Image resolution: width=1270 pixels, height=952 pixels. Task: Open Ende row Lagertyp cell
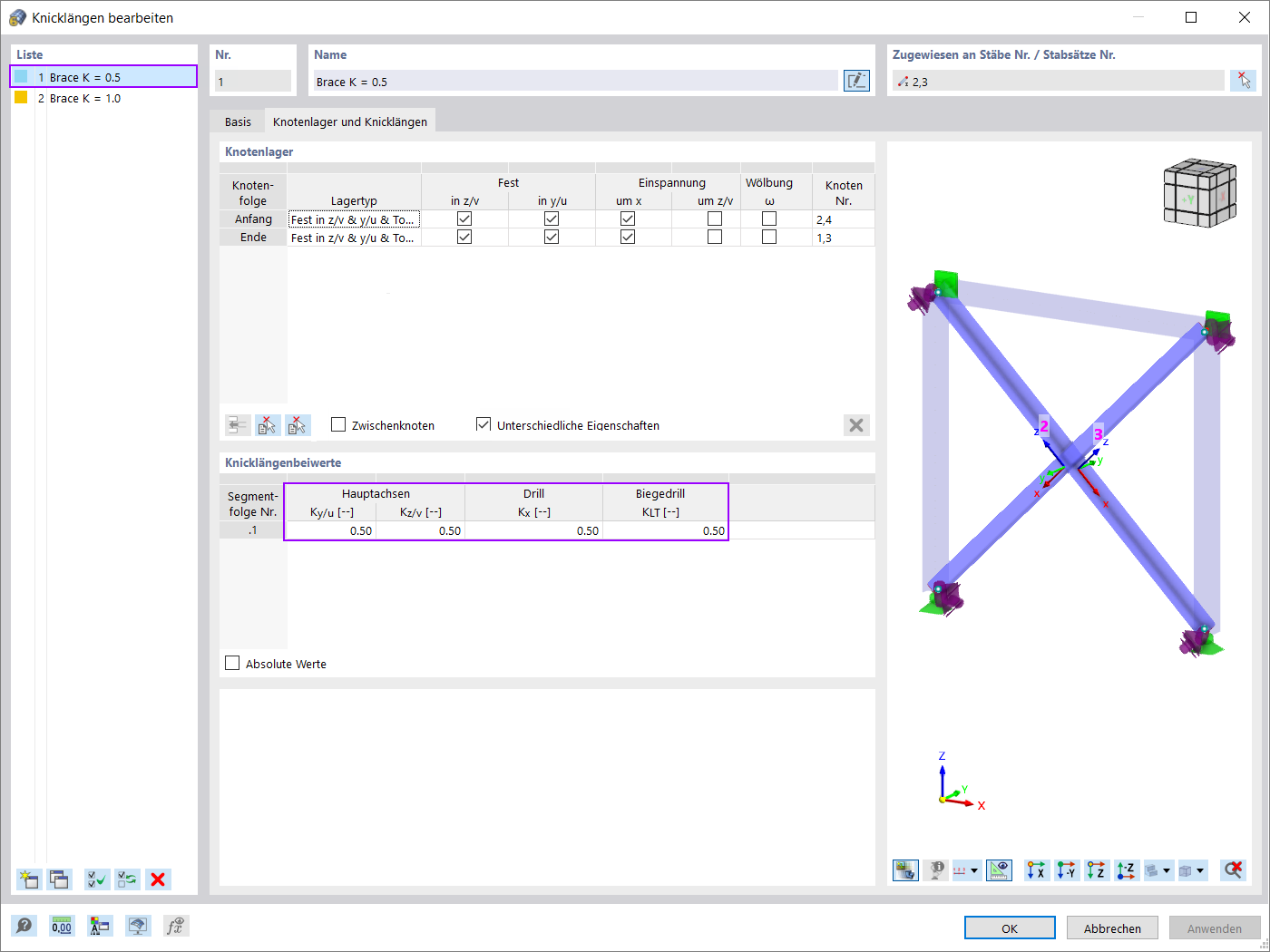(x=354, y=238)
